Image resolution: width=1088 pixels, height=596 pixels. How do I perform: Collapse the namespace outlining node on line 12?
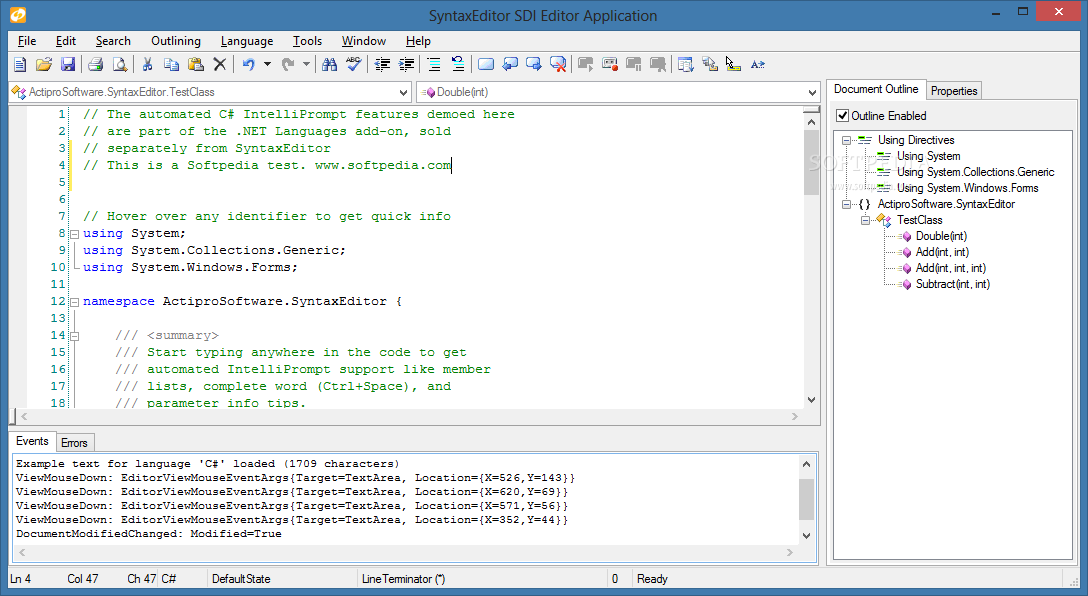point(74,302)
